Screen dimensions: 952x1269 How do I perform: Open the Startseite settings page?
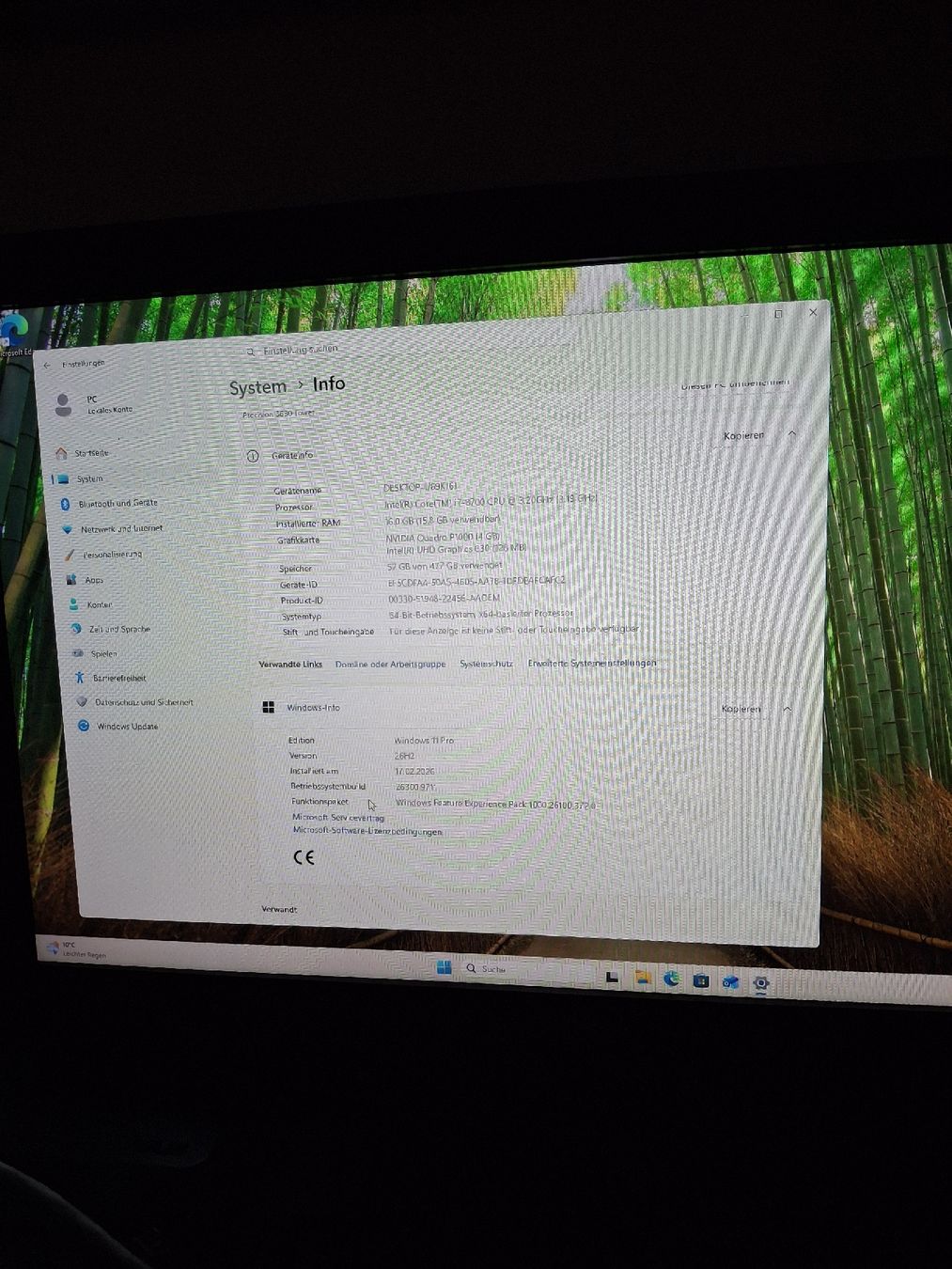90,453
